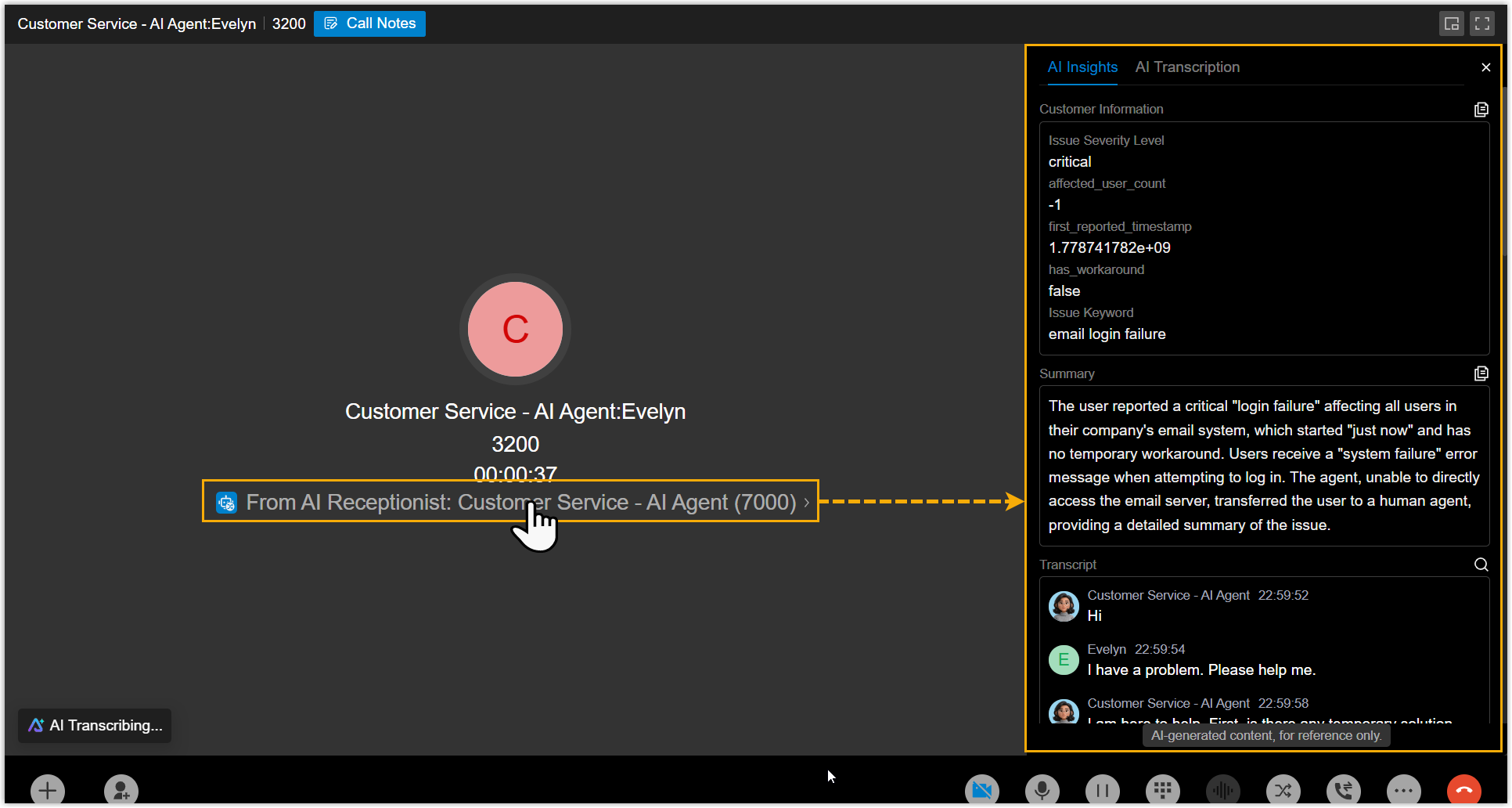Mute the microphone
The image size is (1512, 808).
pyautogui.click(x=1042, y=791)
